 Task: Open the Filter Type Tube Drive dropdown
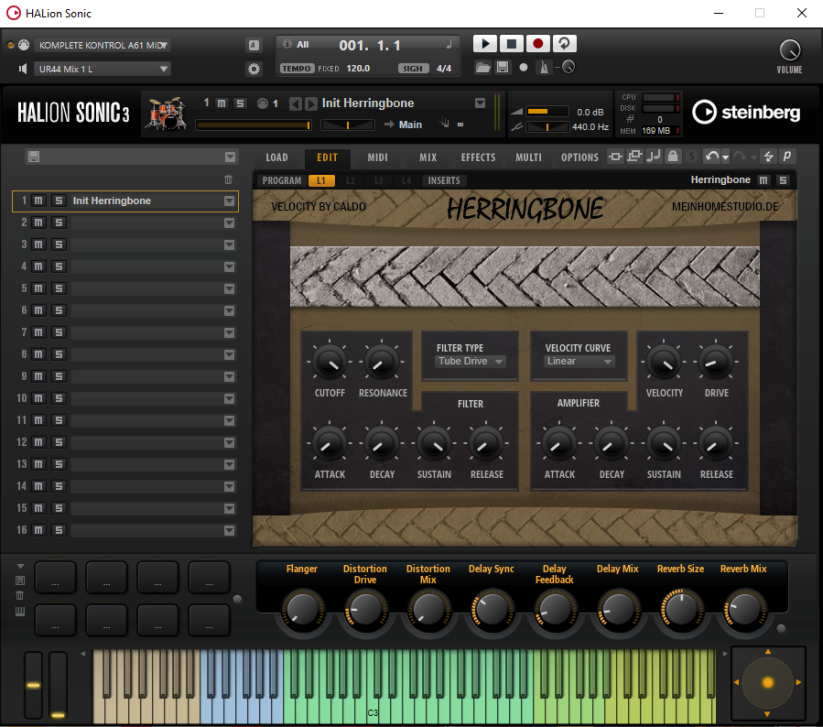[x=470, y=361]
